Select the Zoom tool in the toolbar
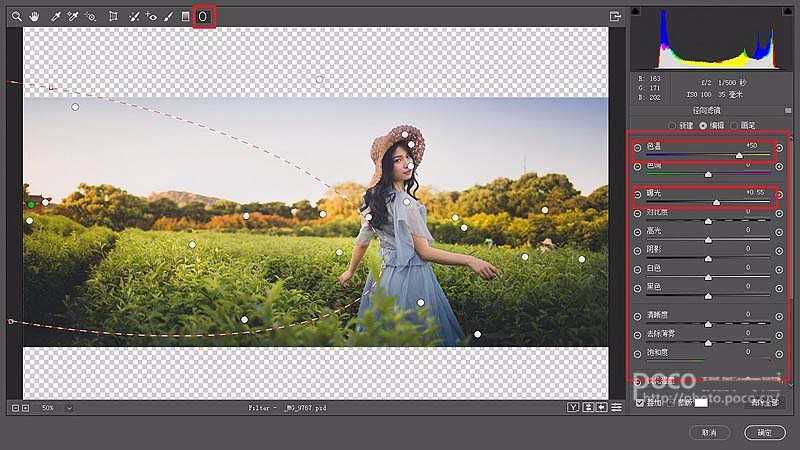 pyautogui.click(x=17, y=17)
